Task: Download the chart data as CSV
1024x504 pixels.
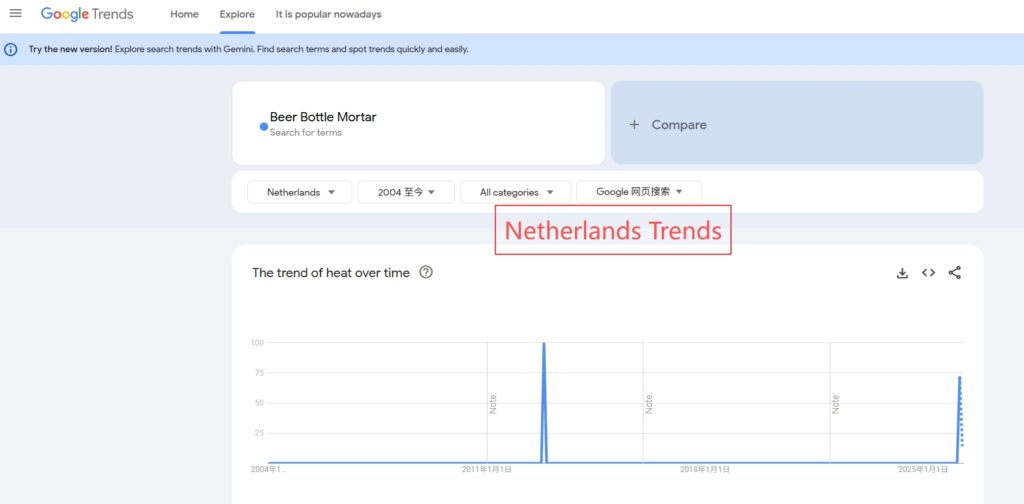Action: click(x=902, y=273)
